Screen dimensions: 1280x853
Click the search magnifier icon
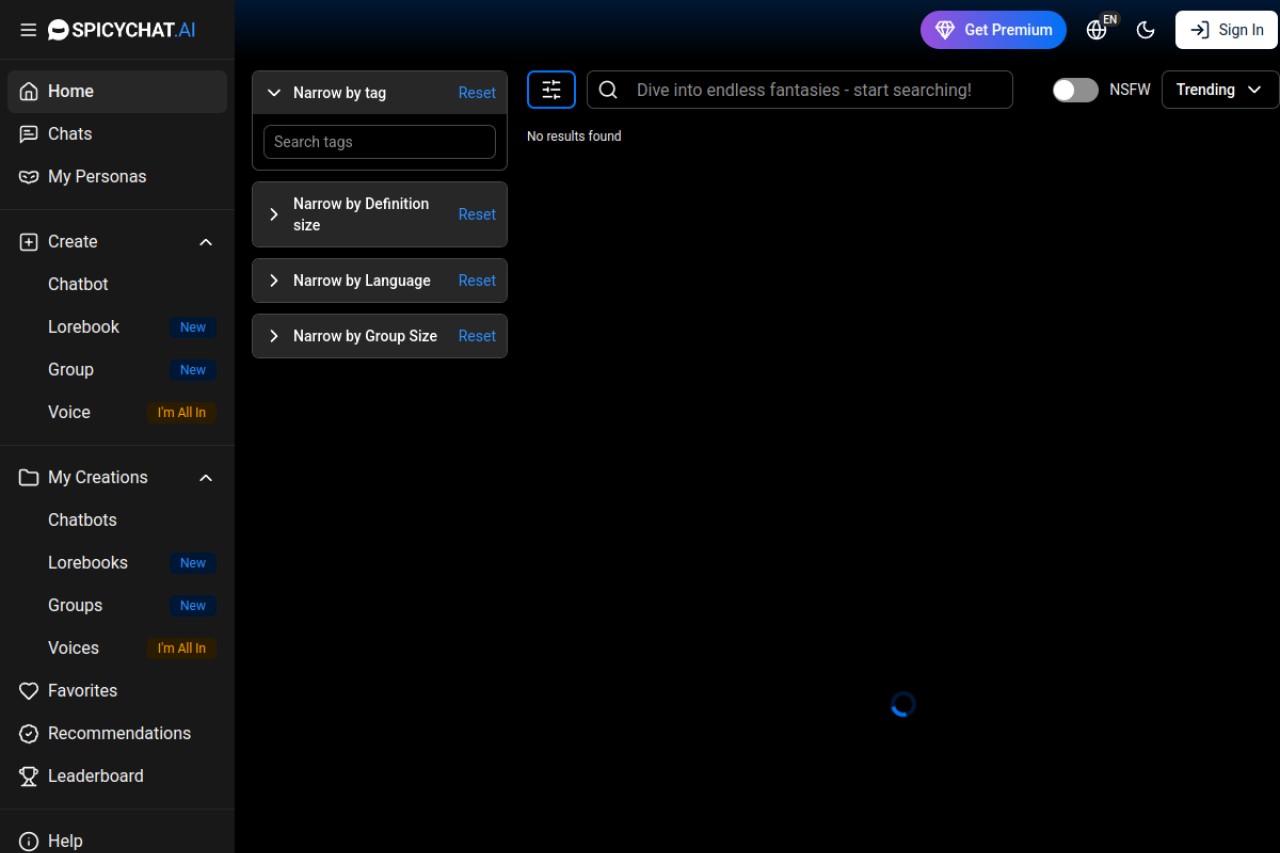(608, 90)
